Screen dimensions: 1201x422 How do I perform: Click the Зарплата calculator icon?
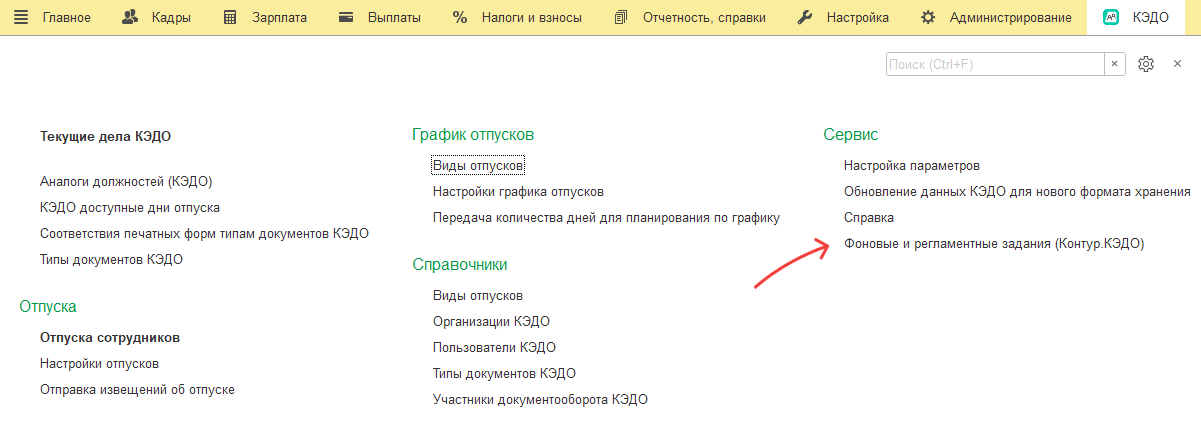[x=231, y=17]
